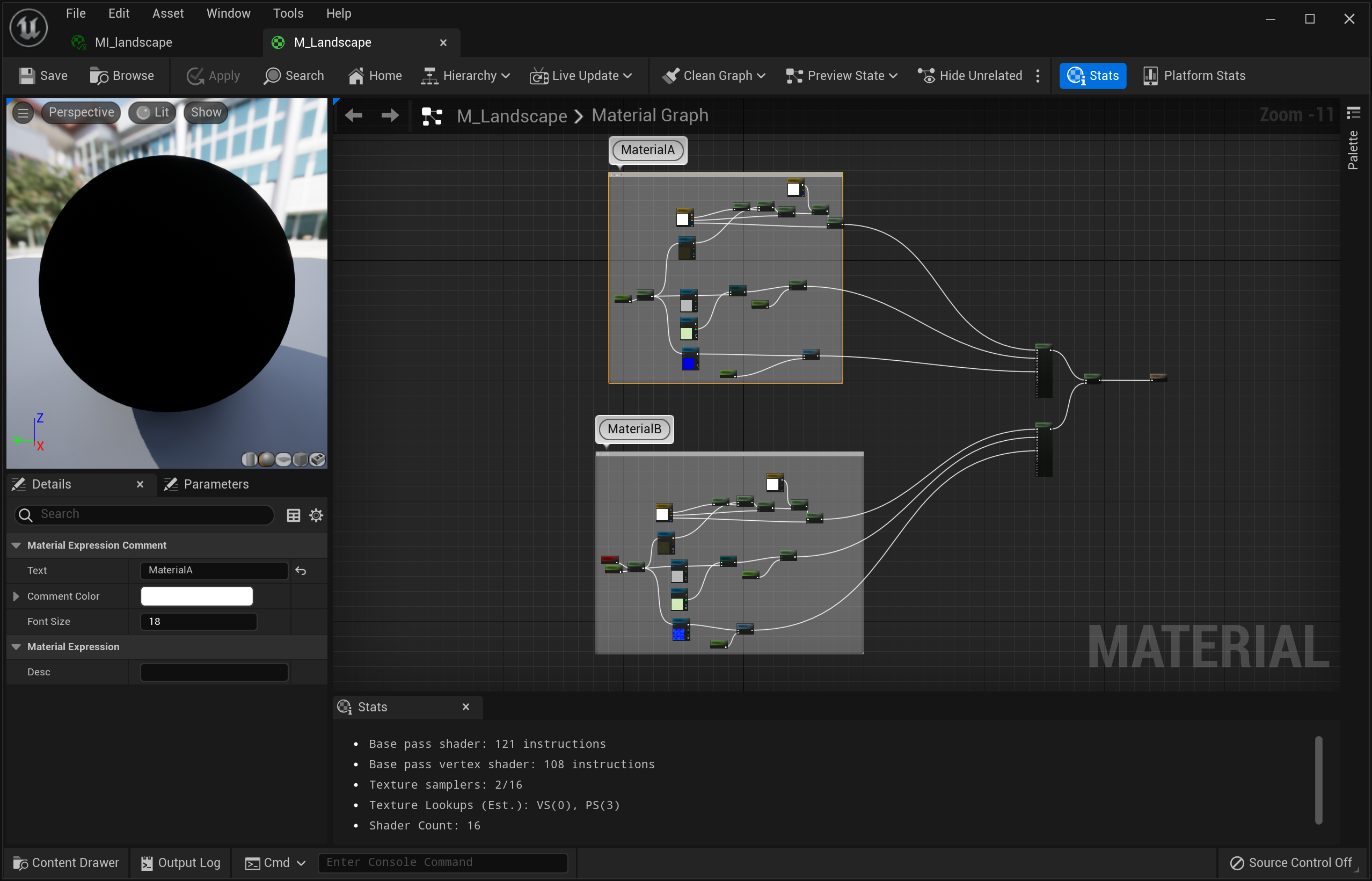Navigate forward in graph history
Screen dimensions: 1372x881
click(x=390, y=115)
